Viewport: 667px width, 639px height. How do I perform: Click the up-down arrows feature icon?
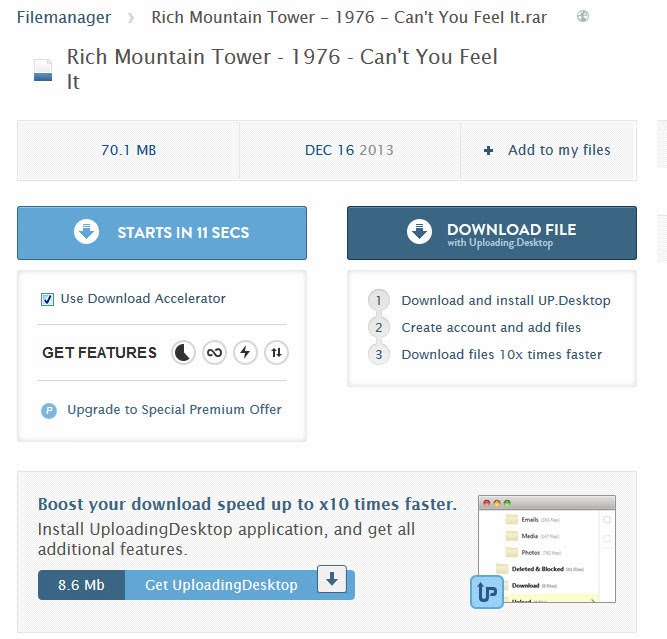(276, 353)
